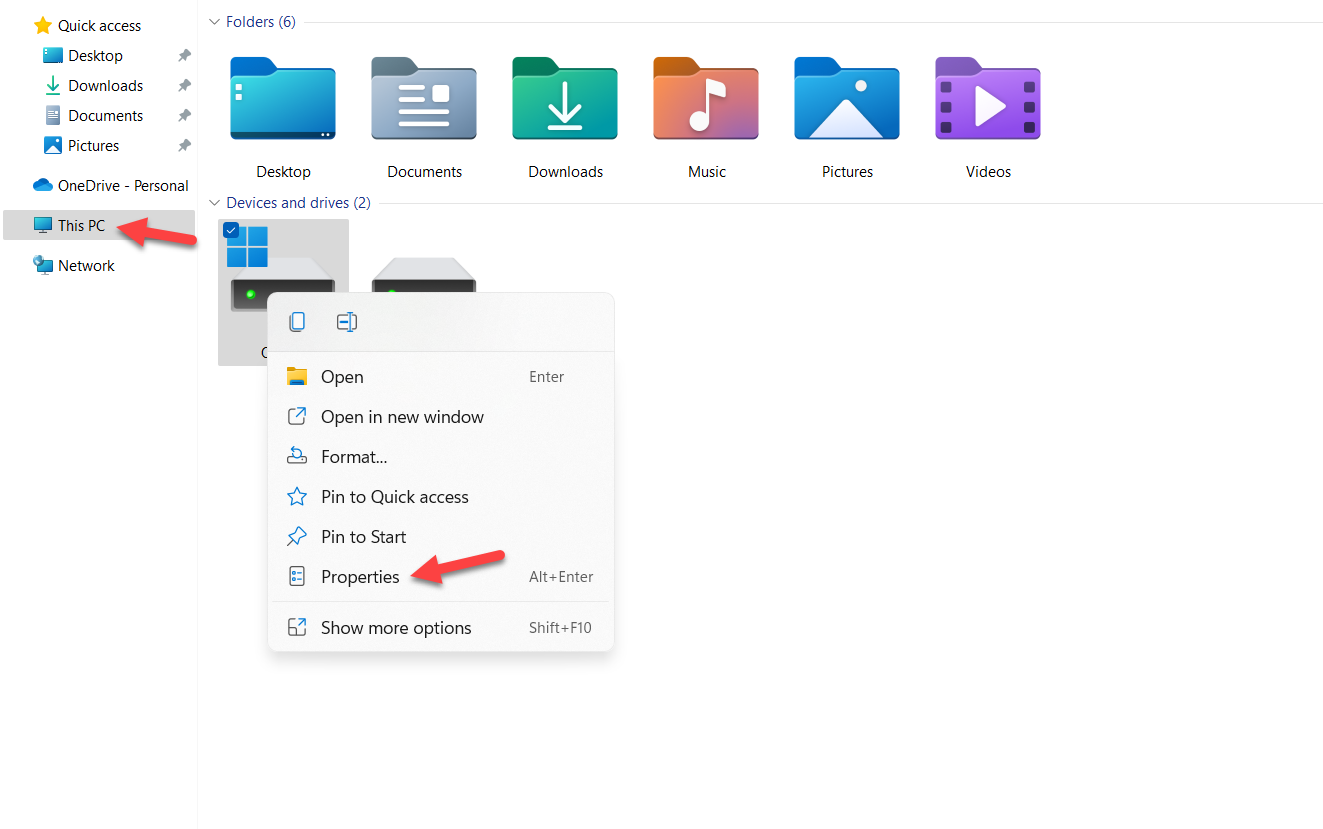The image size is (1323, 829).
Task: Uncheck the selected drive checkbox
Action: tap(231, 230)
